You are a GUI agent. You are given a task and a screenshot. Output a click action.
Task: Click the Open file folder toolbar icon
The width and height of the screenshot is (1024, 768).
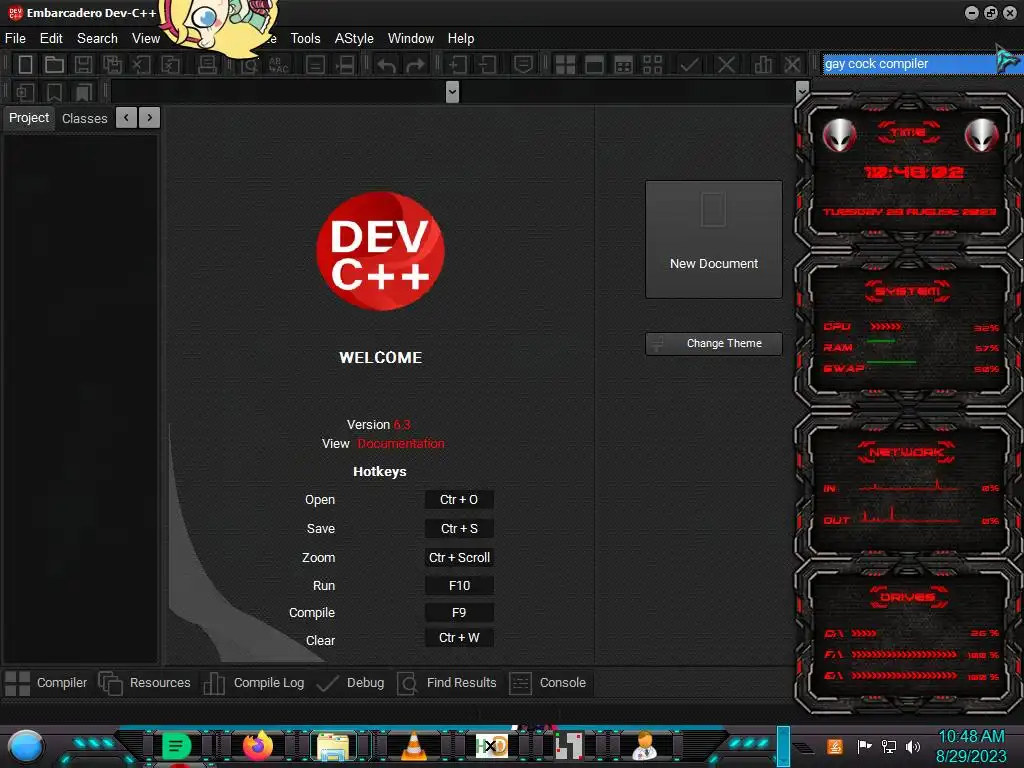click(54, 64)
